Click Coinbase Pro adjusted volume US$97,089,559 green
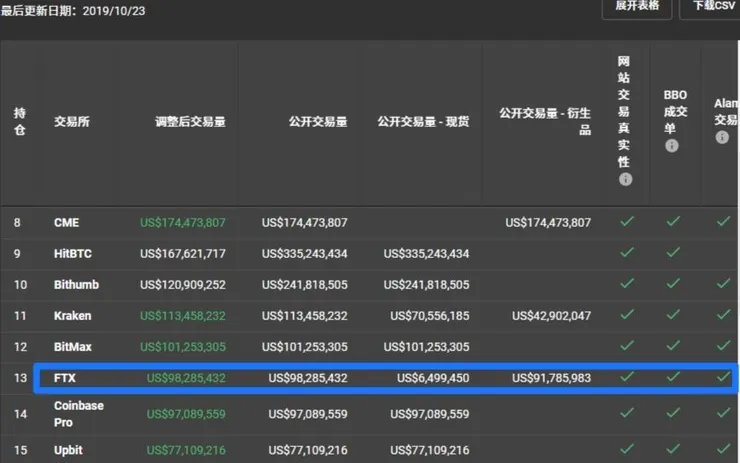The height and width of the screenshot is (463, 740). (x=186, y=414)
